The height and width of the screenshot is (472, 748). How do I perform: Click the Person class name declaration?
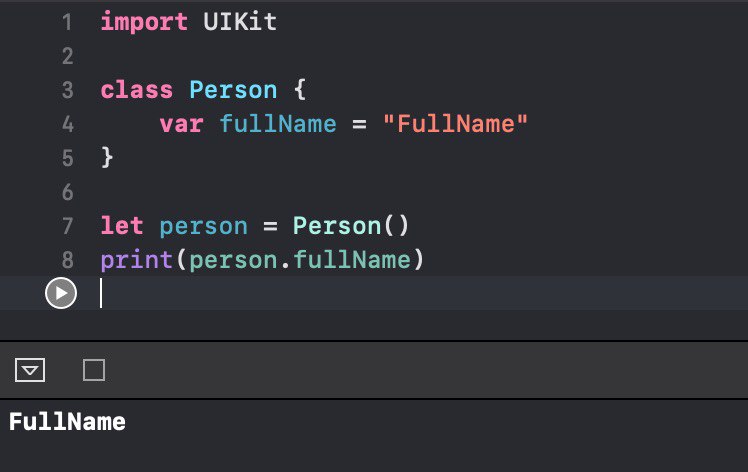(233, 90)
